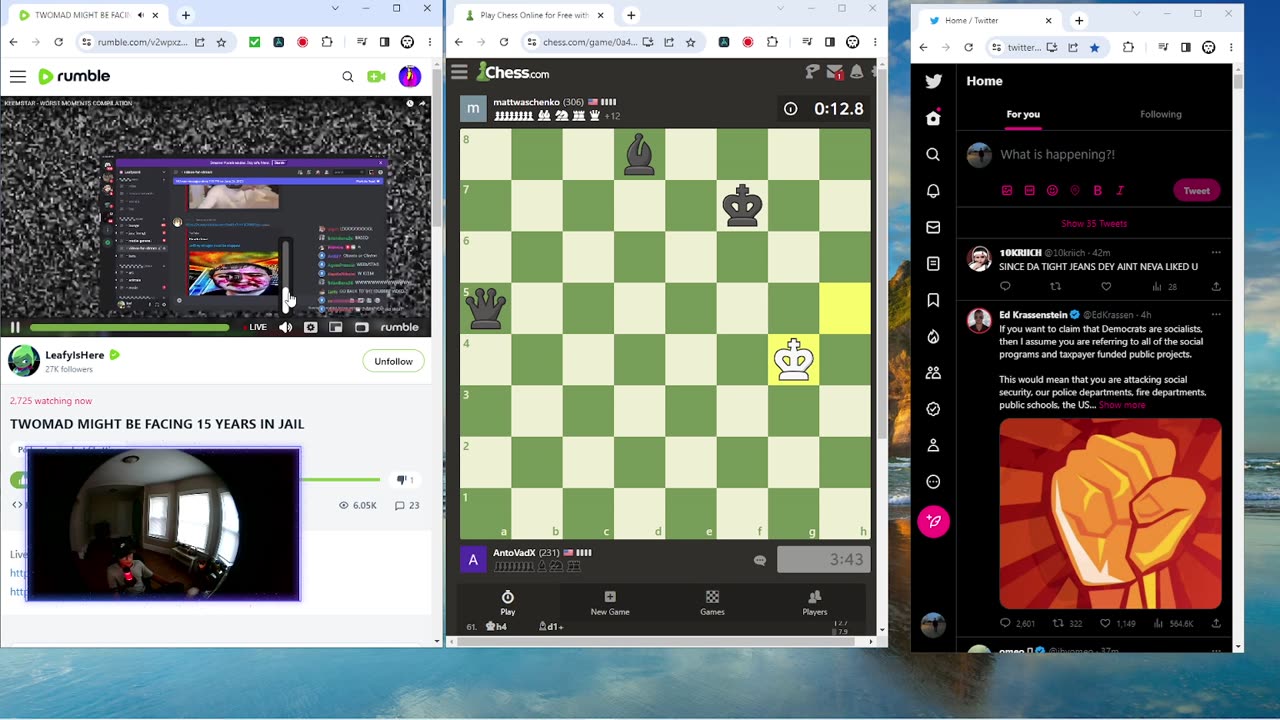This screenshot has width=1280, height=720.
Task: Open Twitter Top Articles flame icon
Action: (x=933, y=336)
